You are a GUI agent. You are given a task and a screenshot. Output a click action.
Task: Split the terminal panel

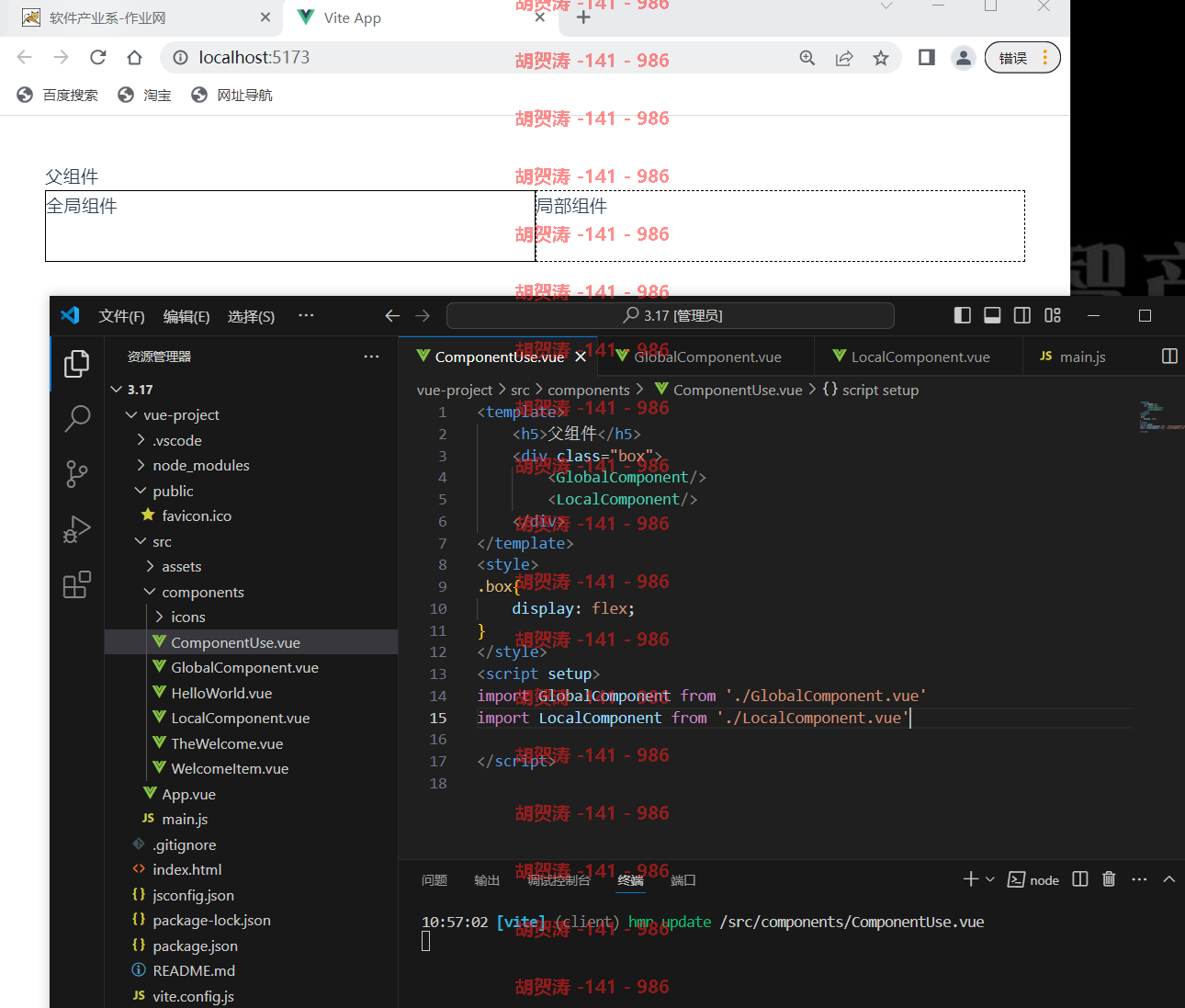tap(1080, 879)
